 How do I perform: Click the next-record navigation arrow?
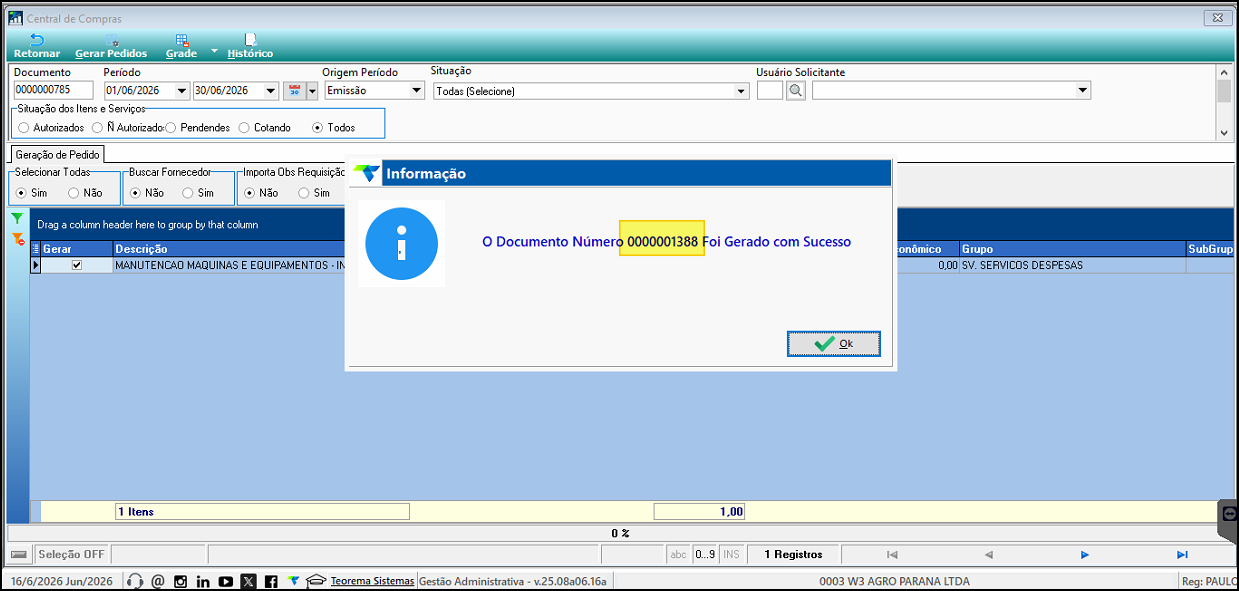coord(1084,554)
